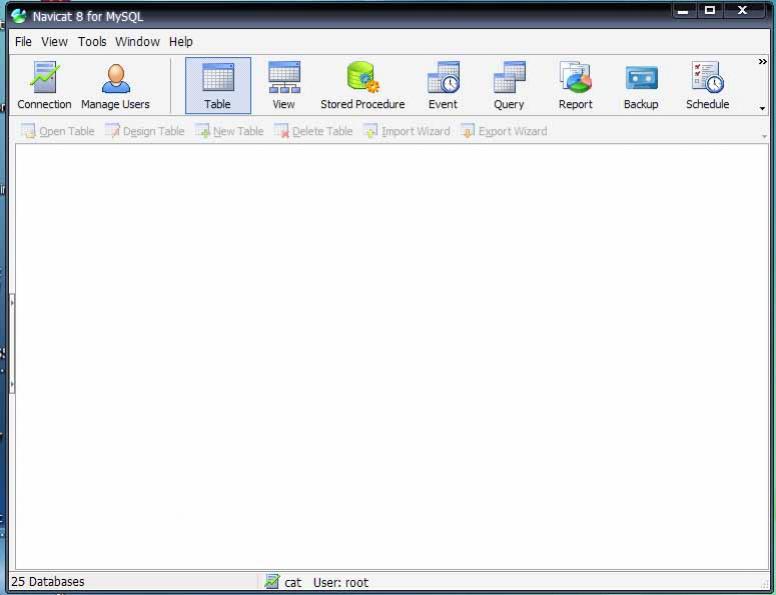Open the table toolbar options dropdown arrow
Image resolution: width=776 pixels, height=595 pixels.
(764, 136)
